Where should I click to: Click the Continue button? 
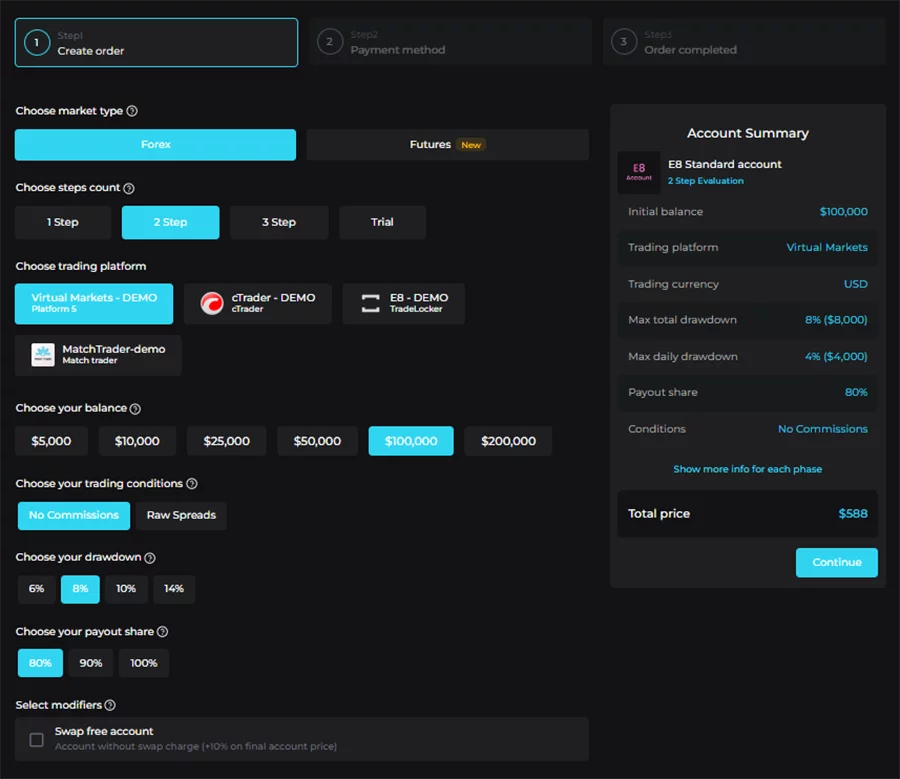tap(836, 563)
